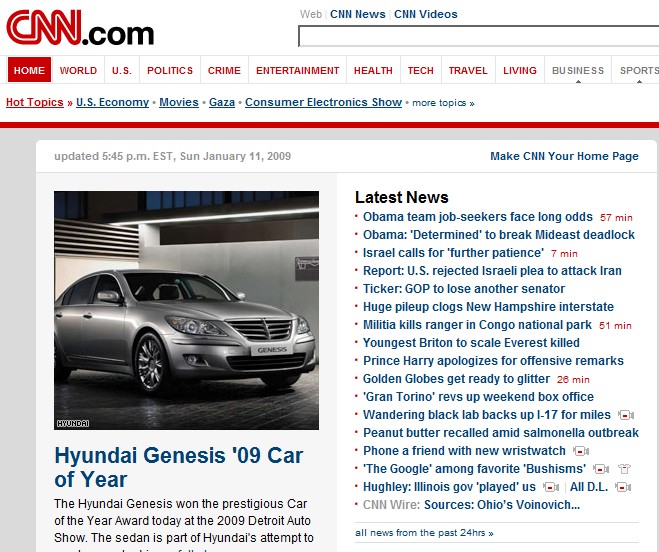Open 'The Google' among favorite 'Bushisms'
659x552 pixels.
click(474, 469)
